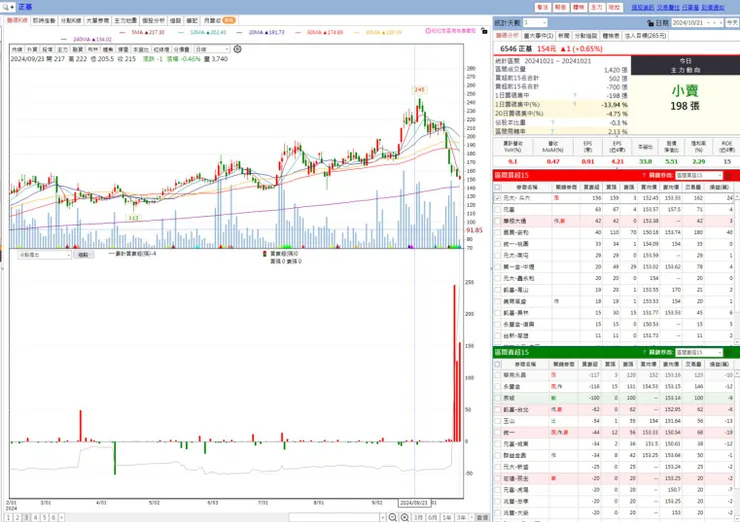
Task: Open the 日線 chart period dropdown
Action: [212, 49]
